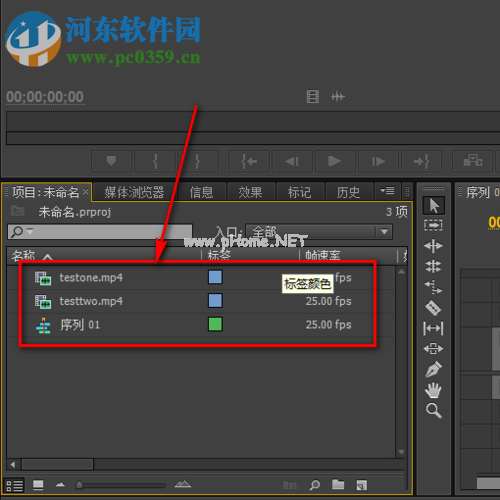This screenshot has height=500, width=500.
Task: Click the down arrow of vertical scrollbar
Action: tap(401, 452)
